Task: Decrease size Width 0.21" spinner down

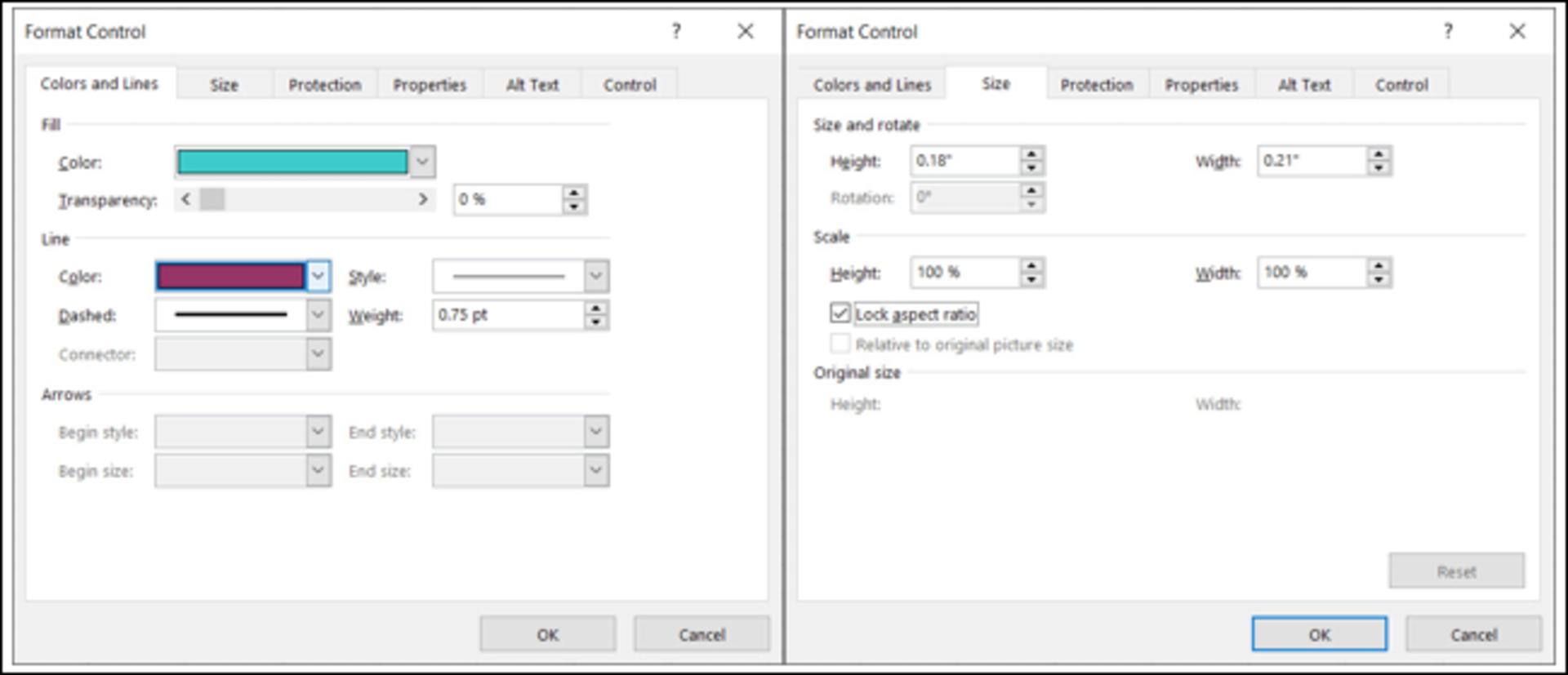Action: (x=1379, y=168)
